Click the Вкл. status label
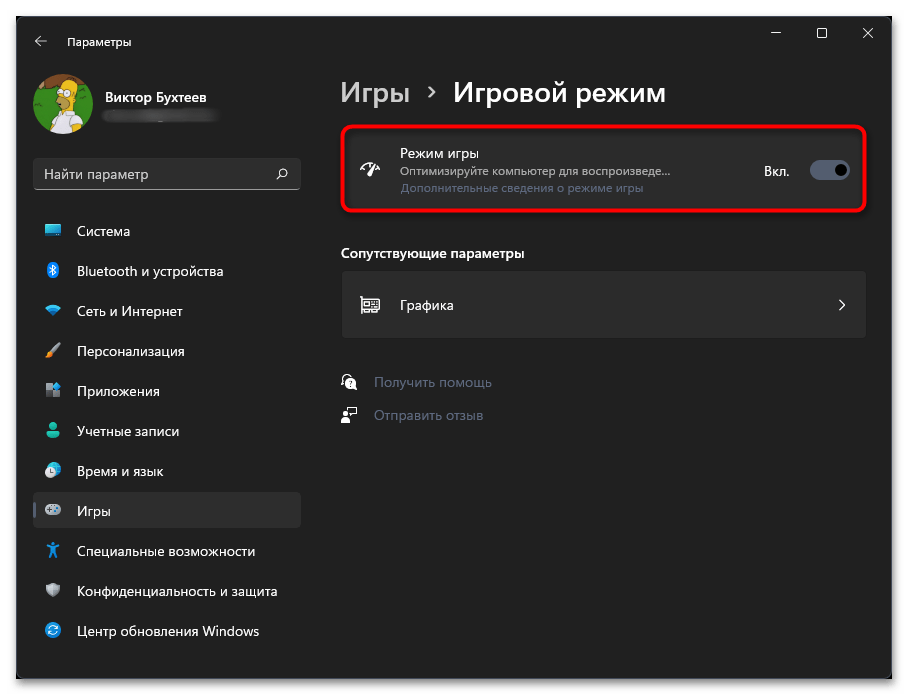 click(x=776, y=171)
